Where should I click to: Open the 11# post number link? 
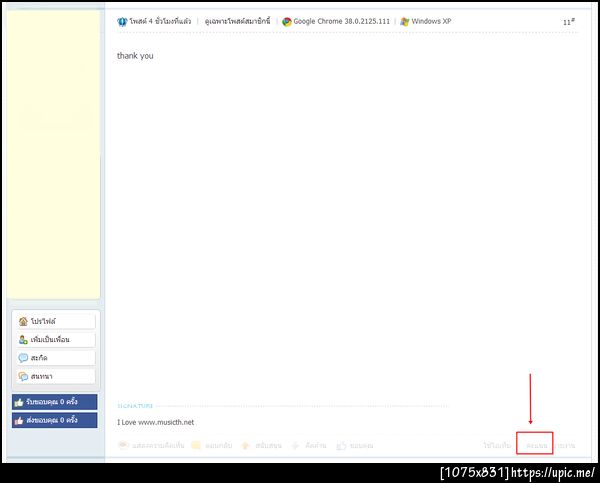569,22
